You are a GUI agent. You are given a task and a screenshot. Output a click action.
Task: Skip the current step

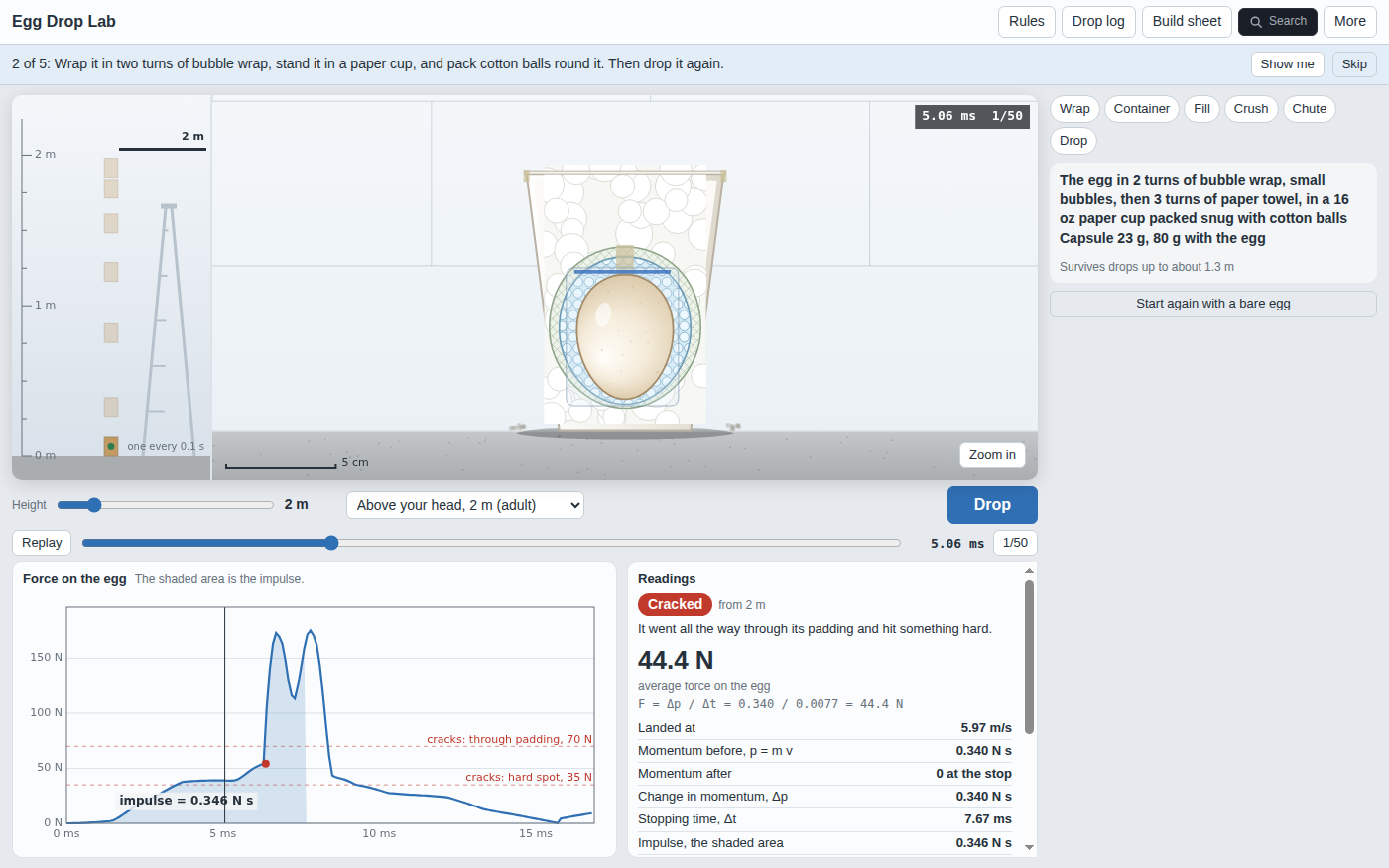pos(1354,64)
